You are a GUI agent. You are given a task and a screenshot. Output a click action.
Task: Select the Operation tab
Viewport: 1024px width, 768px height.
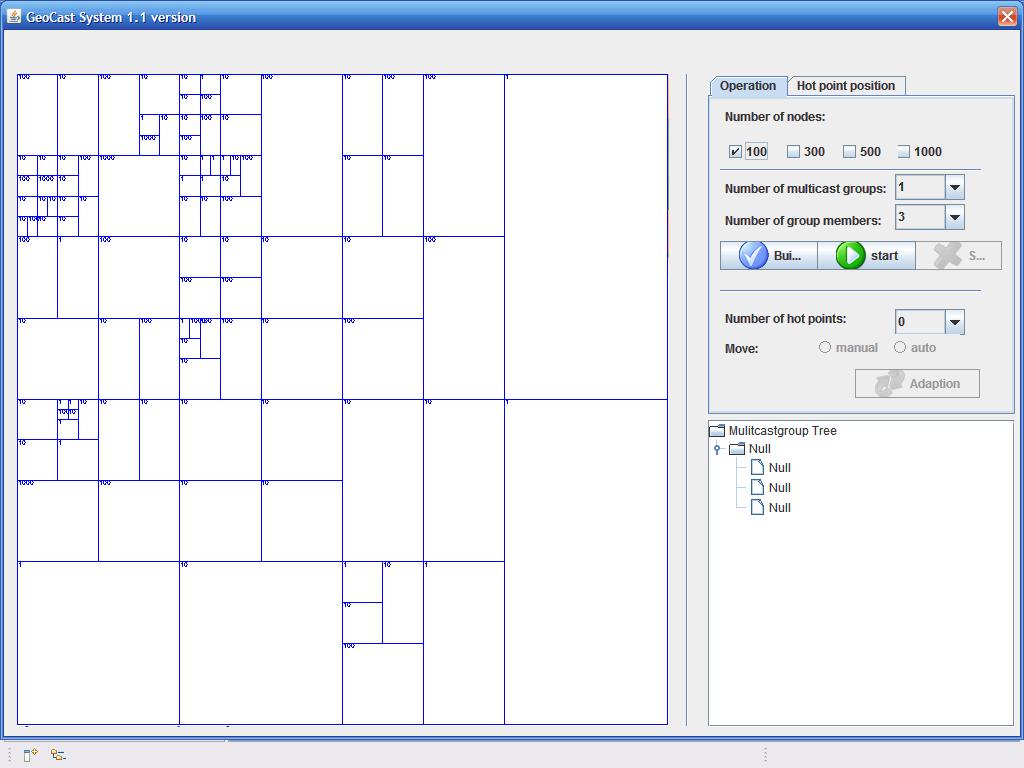(748, 86)
